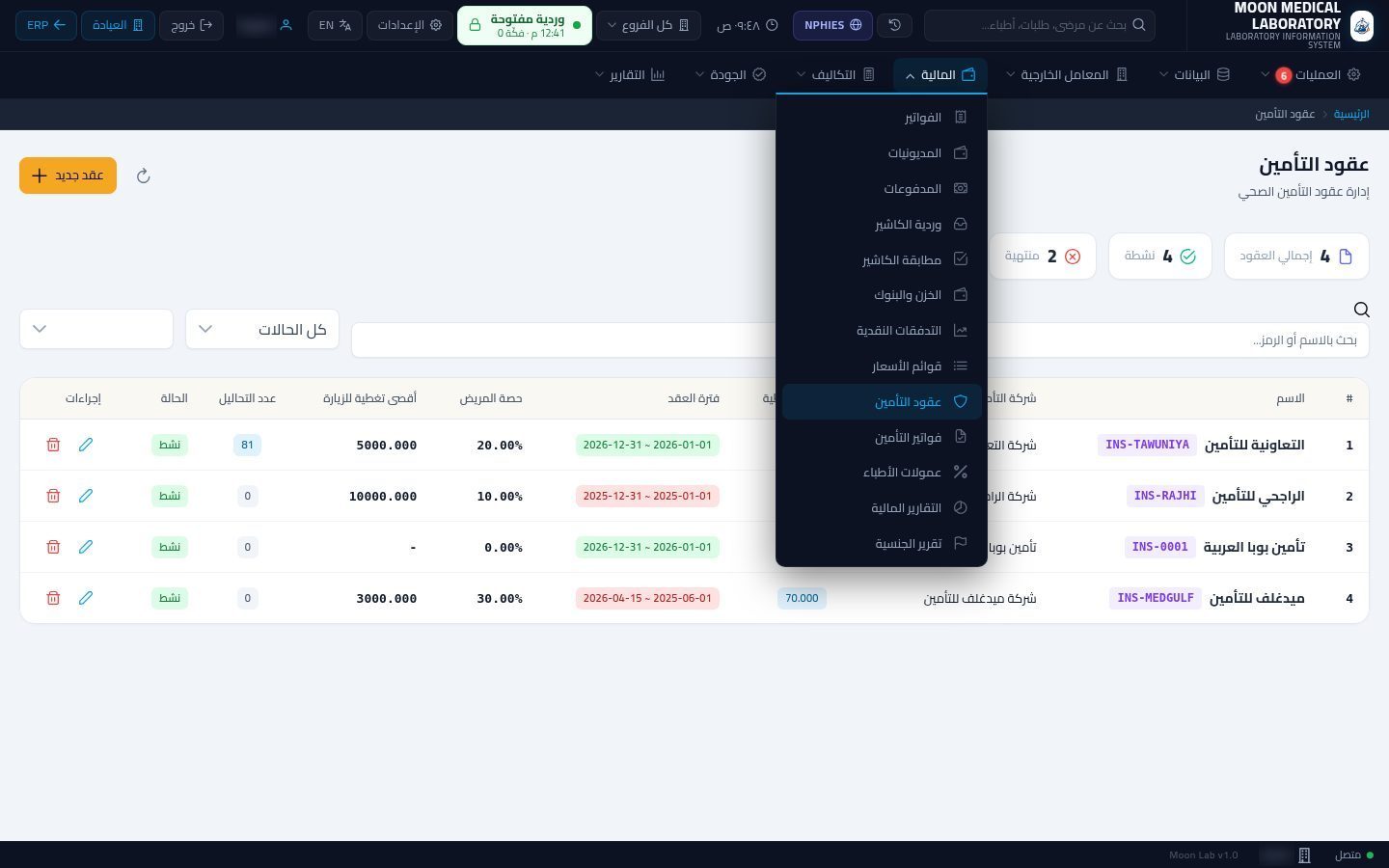Choose قوائم الأسعار in the finance menu
Screen dimensions: 1389x868
[882, 366]
